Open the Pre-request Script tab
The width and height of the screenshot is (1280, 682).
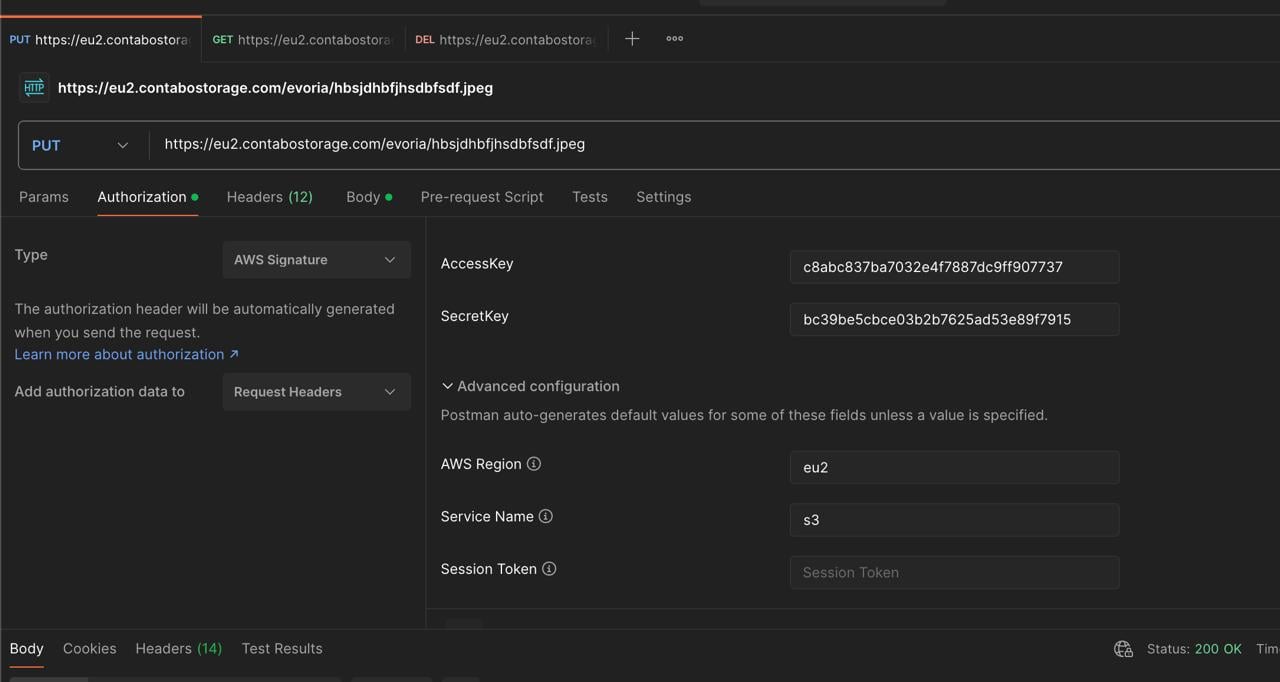(x=482, y=197)
